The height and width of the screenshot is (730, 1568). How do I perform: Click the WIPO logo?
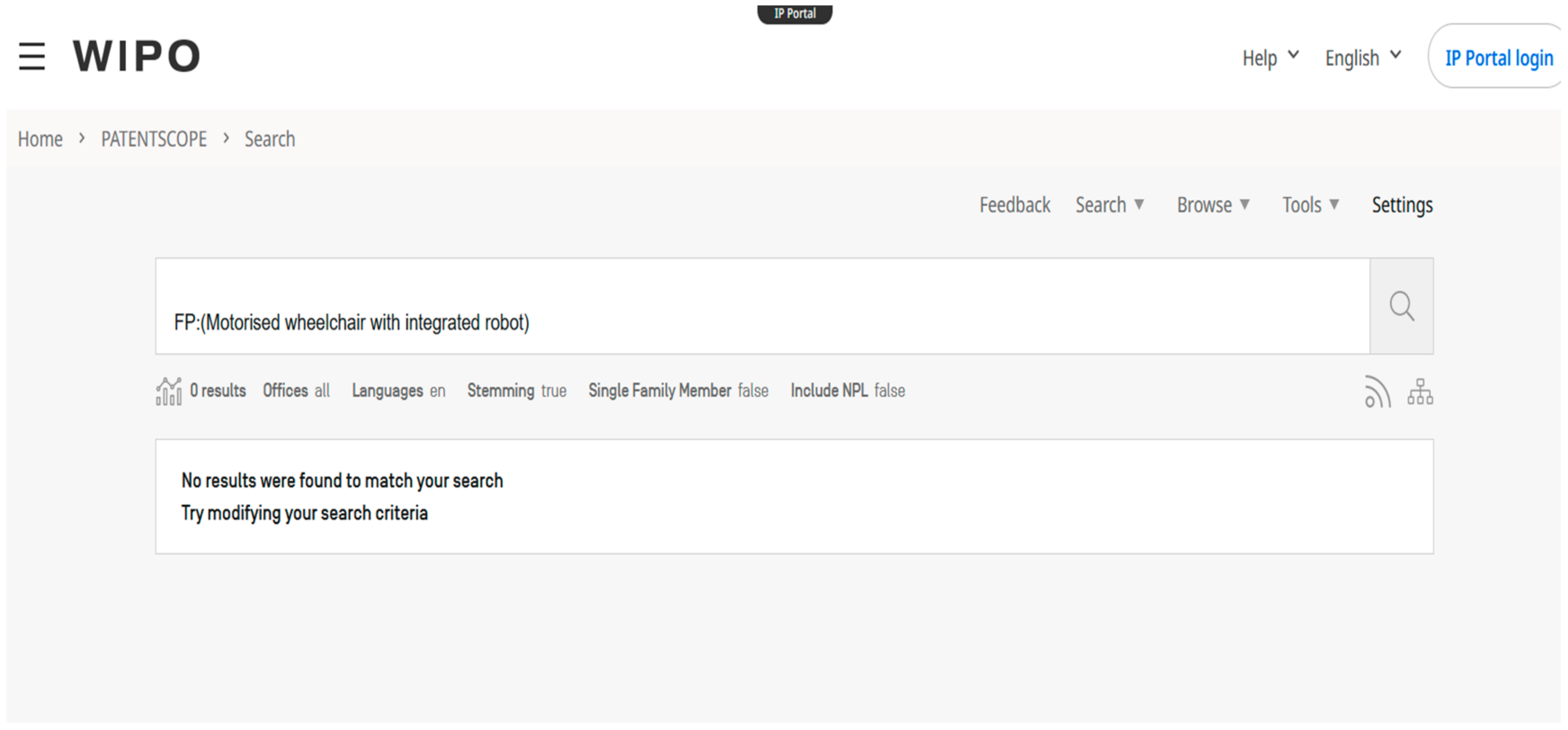(136, 56)
